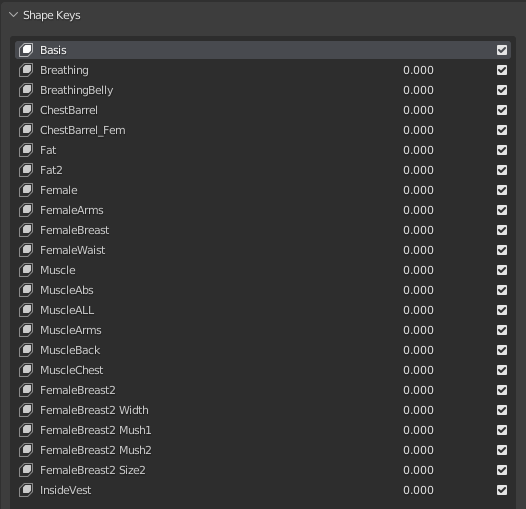This screenshot has width=526, height=509.
Task: Click the Muscle value 0.000
Action: coord(418,270)
